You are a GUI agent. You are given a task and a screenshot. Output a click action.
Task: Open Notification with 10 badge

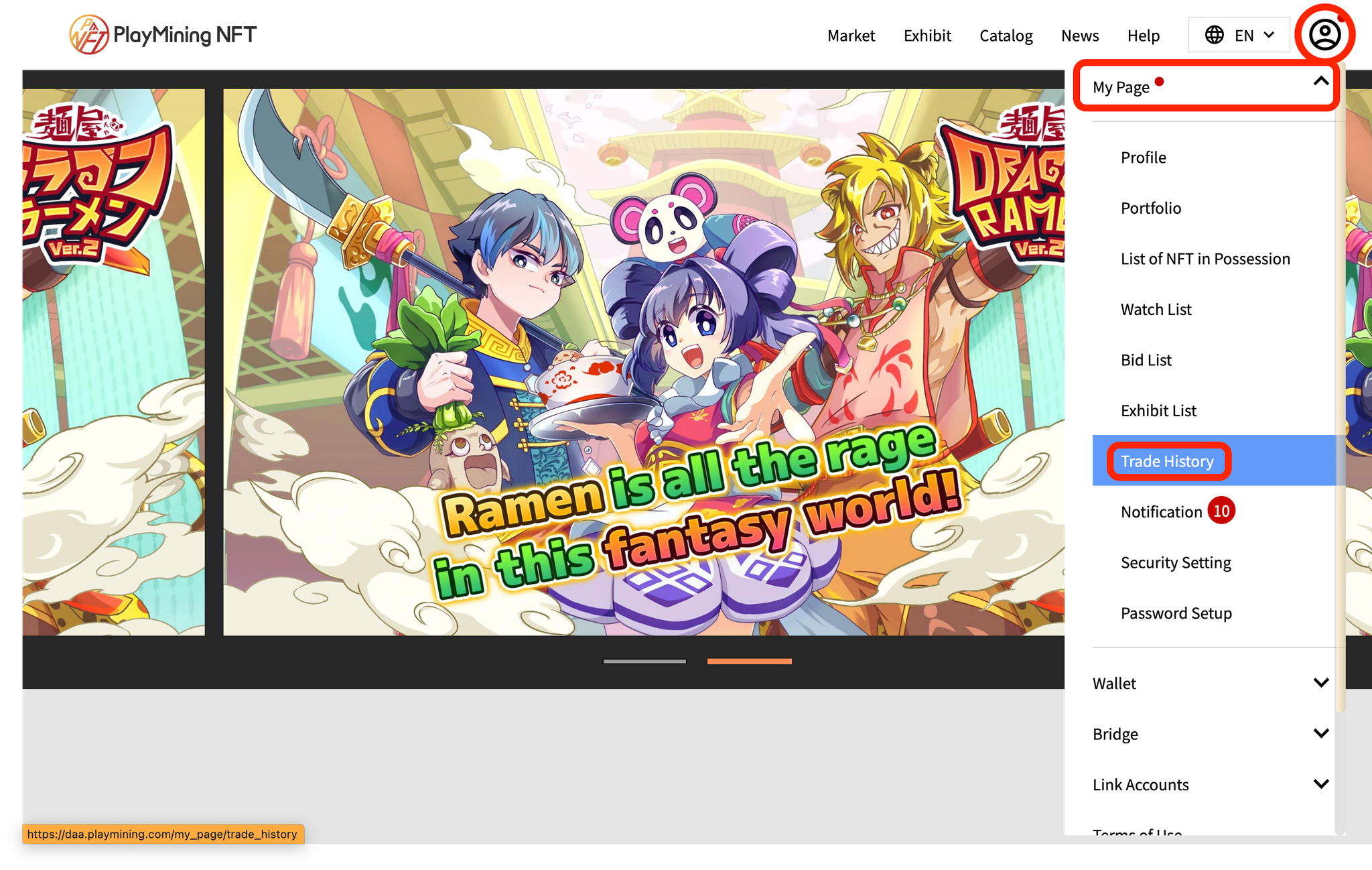[x=1161, y=512]
